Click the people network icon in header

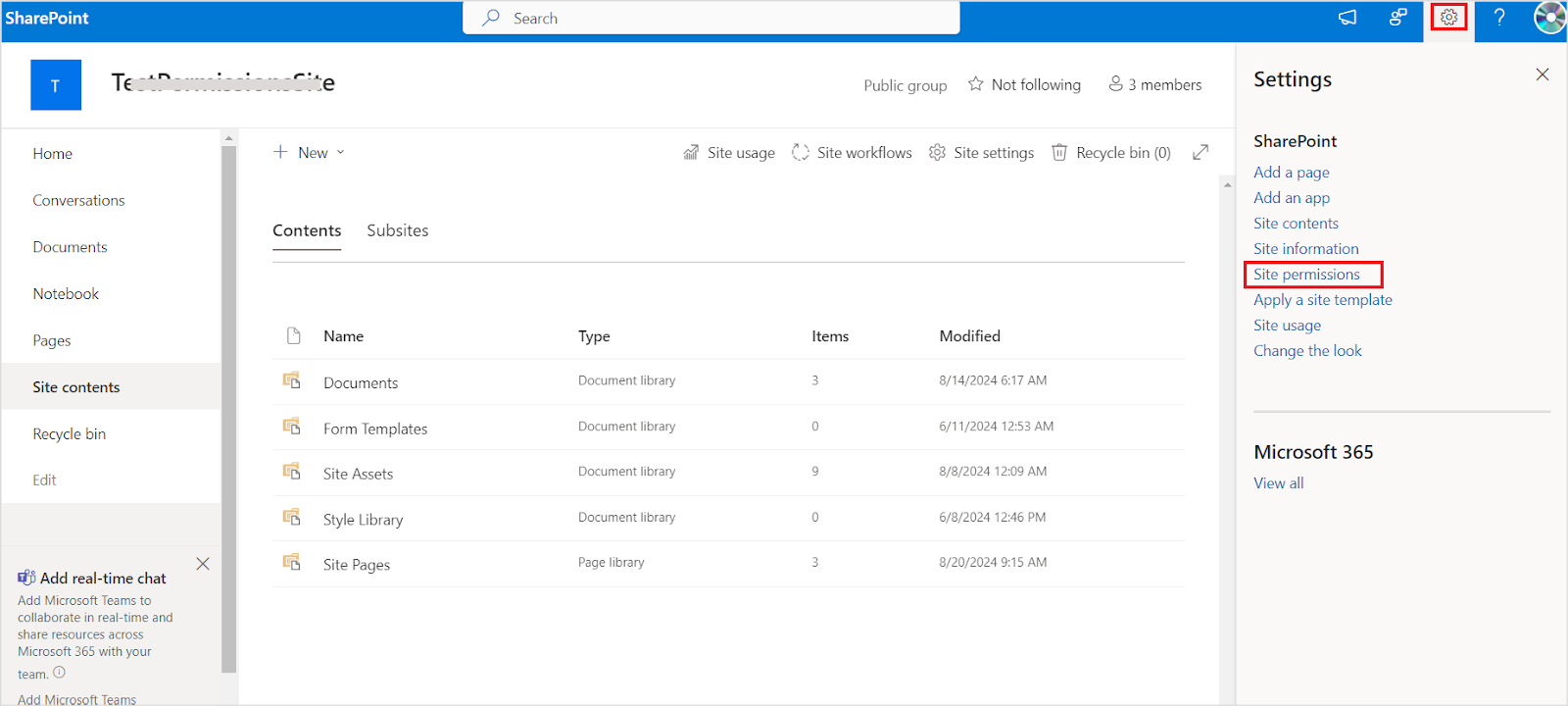click(1397, 18)
